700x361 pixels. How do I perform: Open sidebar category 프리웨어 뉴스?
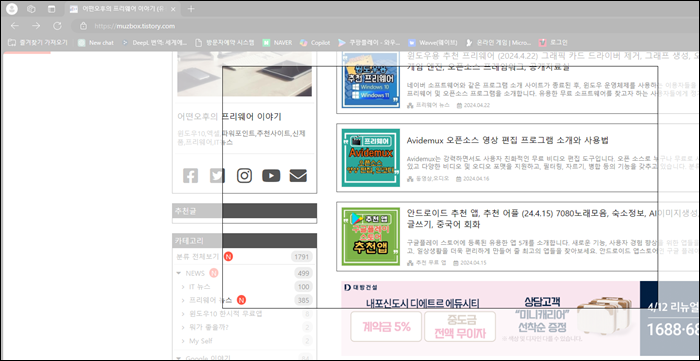coord(211,300)
